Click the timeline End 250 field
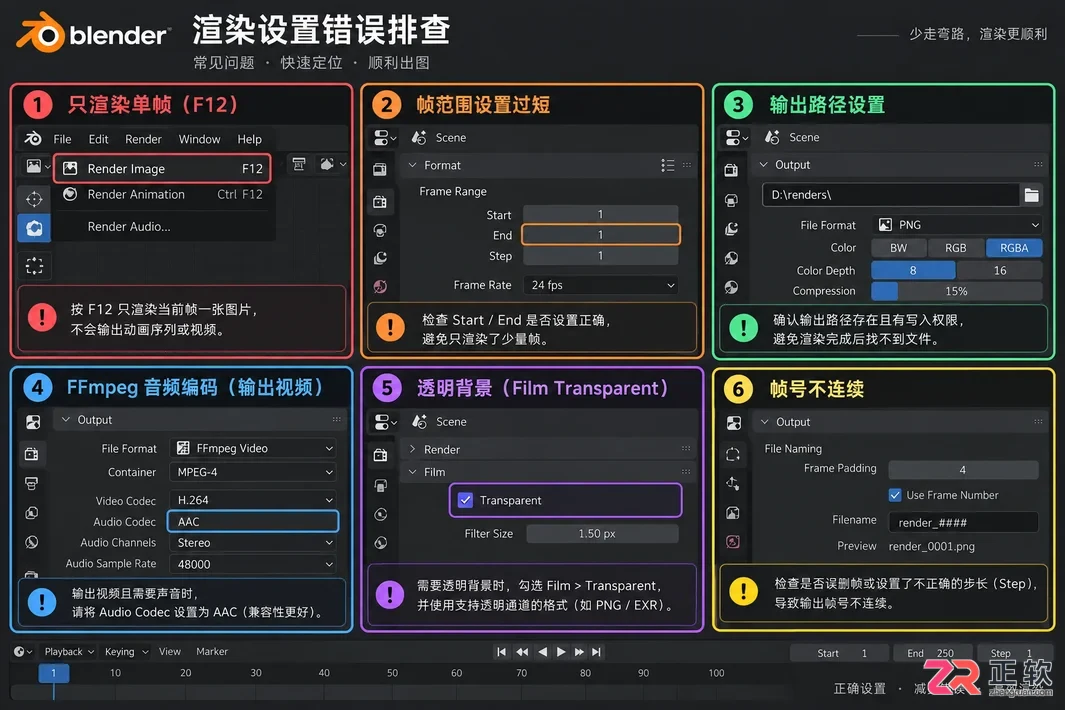 [x=931, y=653]
